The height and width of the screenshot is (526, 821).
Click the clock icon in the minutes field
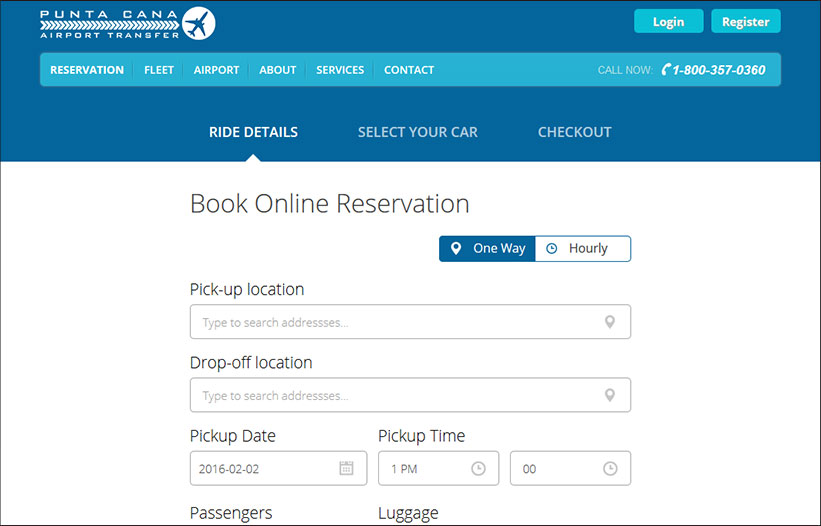[x=610, y=468]
